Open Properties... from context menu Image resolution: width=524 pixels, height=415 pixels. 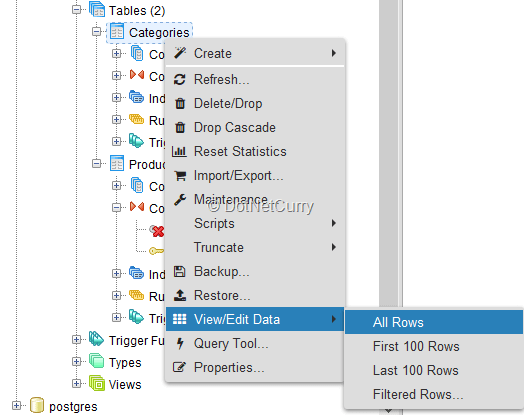click(x=255, y=368)
